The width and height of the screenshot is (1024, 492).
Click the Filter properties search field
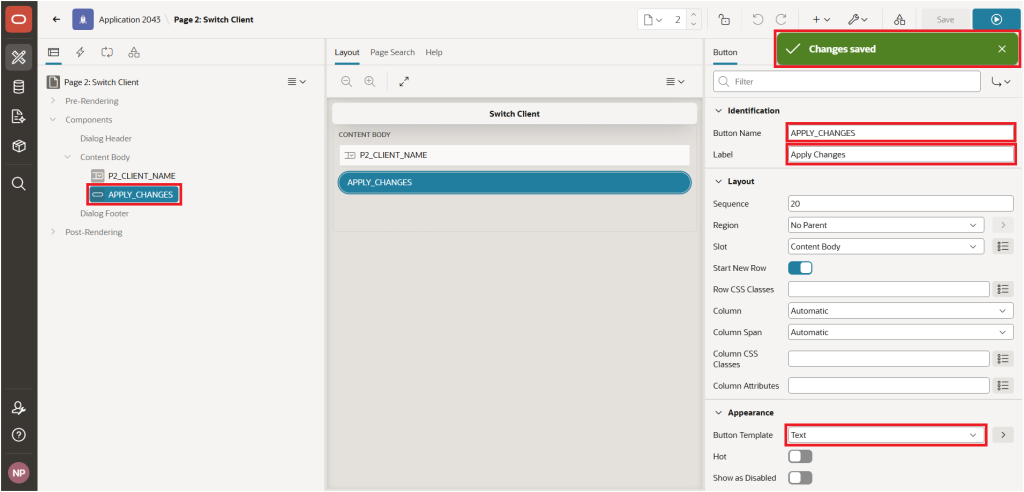[847, 82]
